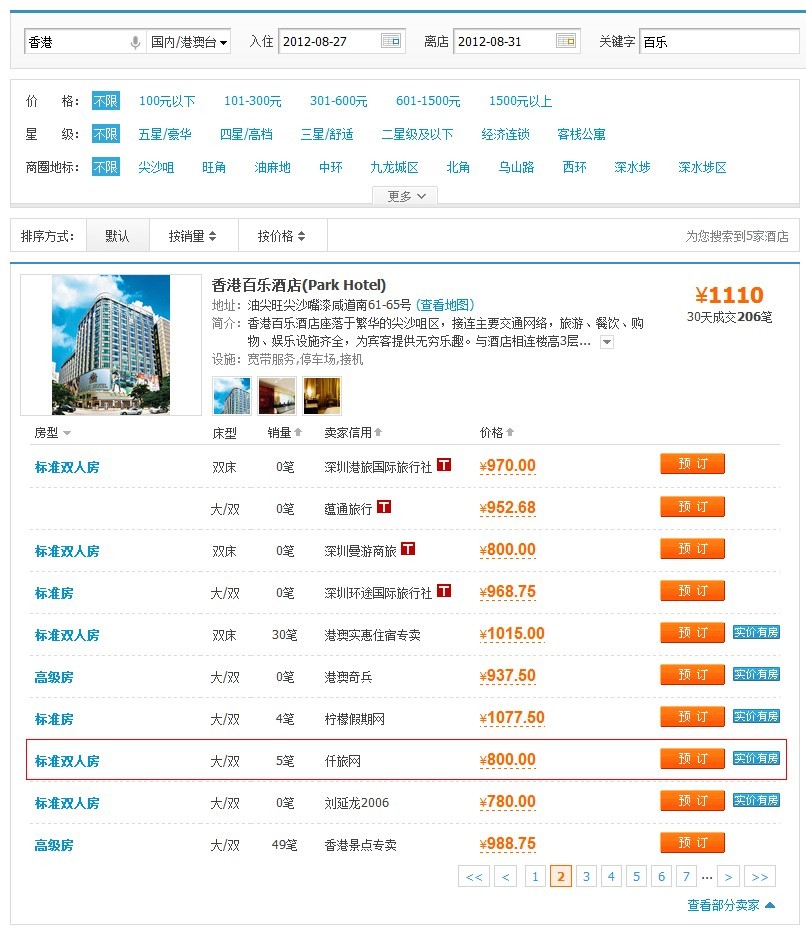The image size is (806, 929).
Task: Sort rooms by 销量 column arrow
Action: 298,432
